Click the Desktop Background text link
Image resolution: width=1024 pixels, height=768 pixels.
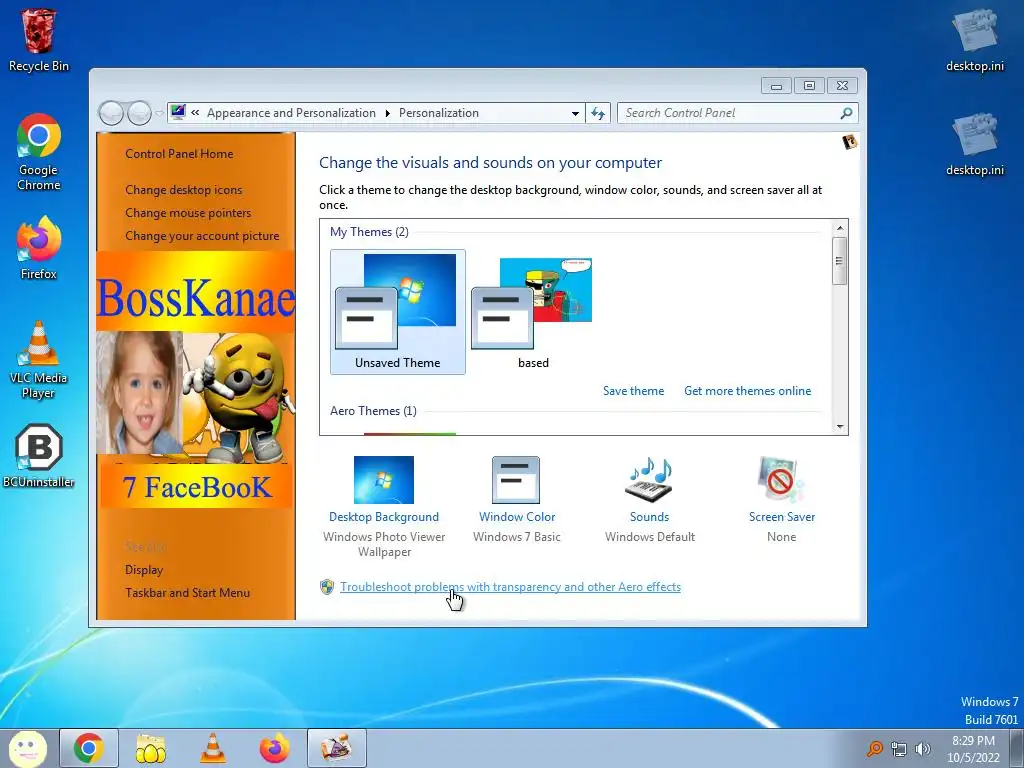pyautogui.click(x=383, y=517)
